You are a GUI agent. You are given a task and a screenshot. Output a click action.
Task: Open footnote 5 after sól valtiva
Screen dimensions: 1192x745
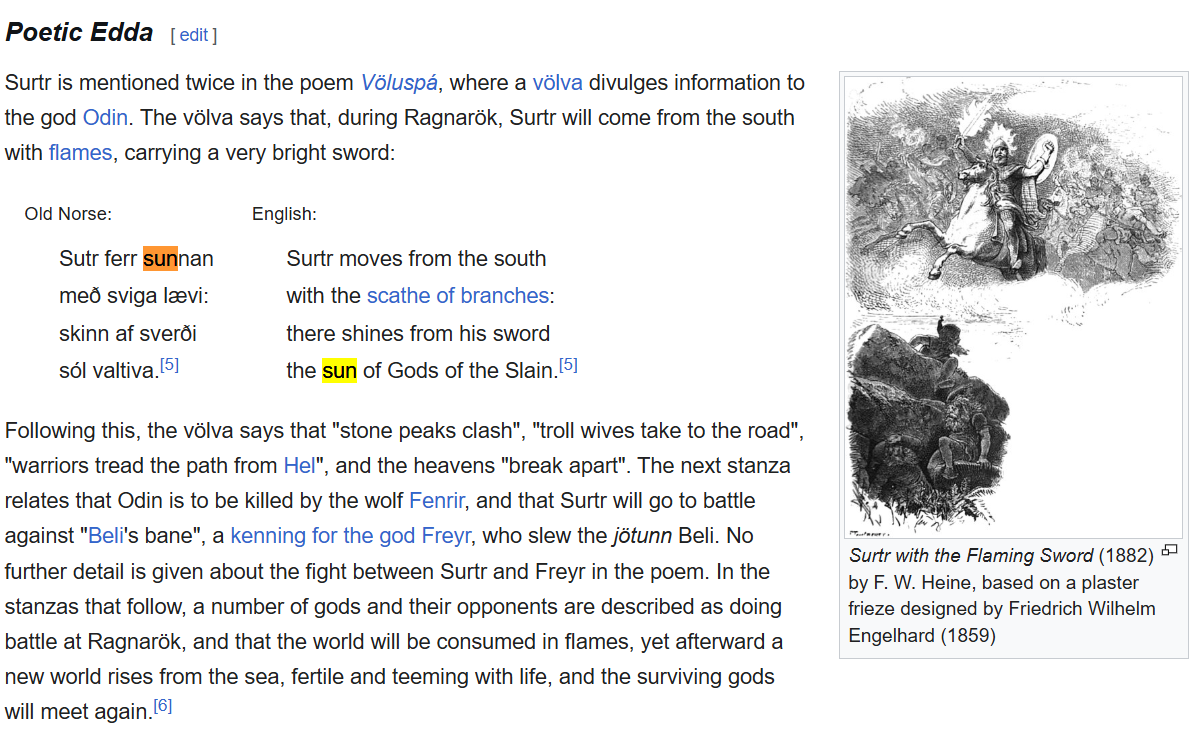pos(170,365)
